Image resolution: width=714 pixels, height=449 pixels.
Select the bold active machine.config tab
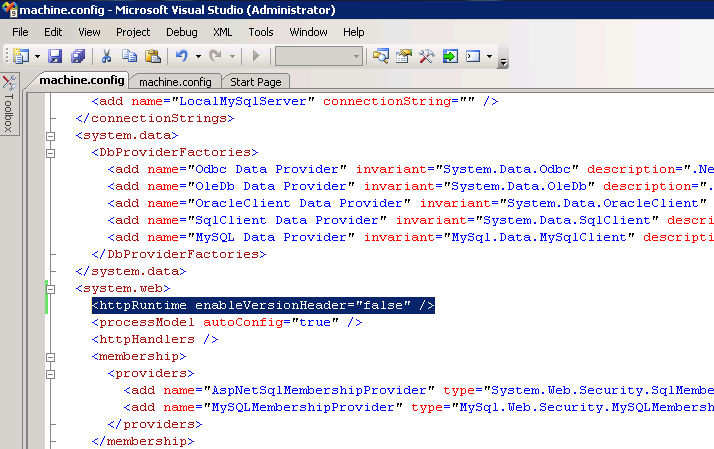click(x=82, y=80)
